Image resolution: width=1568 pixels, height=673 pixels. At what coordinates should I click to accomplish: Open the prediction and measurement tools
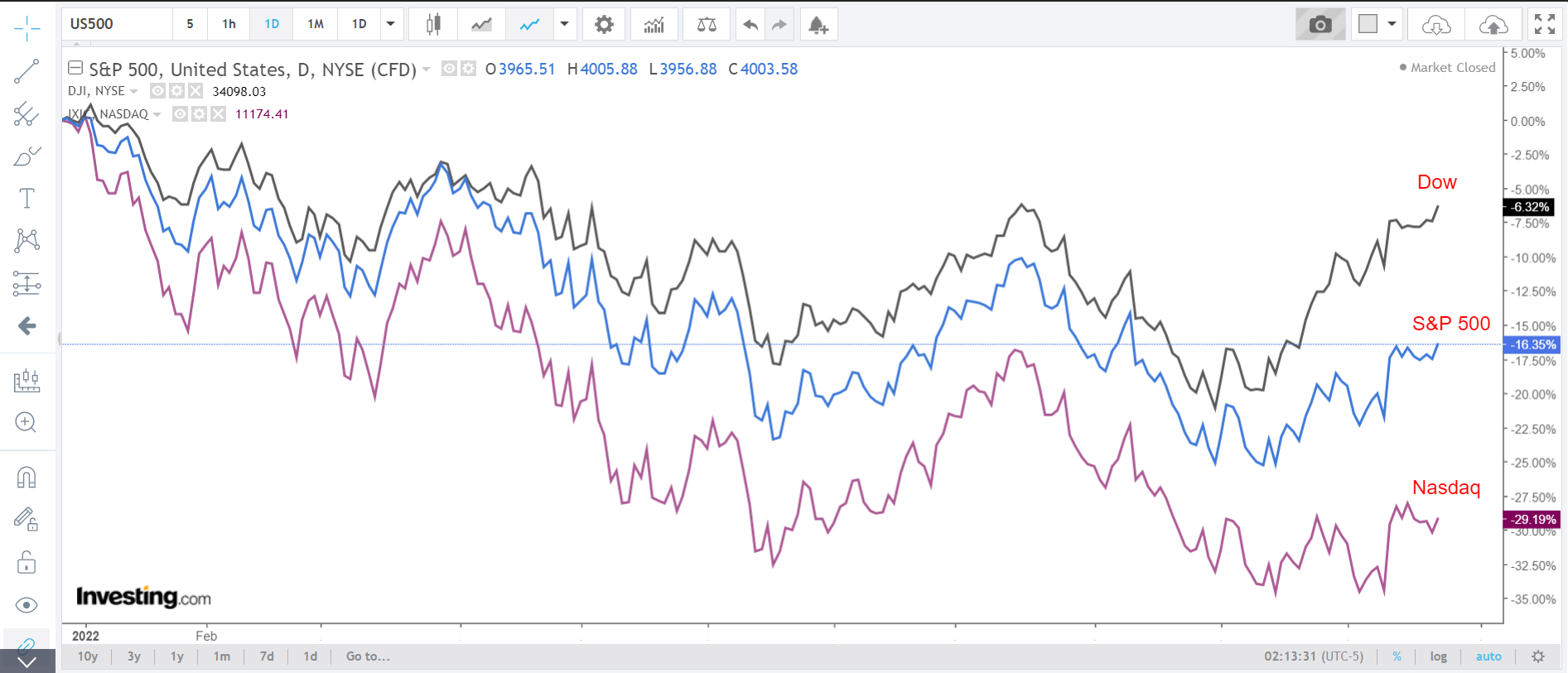(x=27, y=284)
